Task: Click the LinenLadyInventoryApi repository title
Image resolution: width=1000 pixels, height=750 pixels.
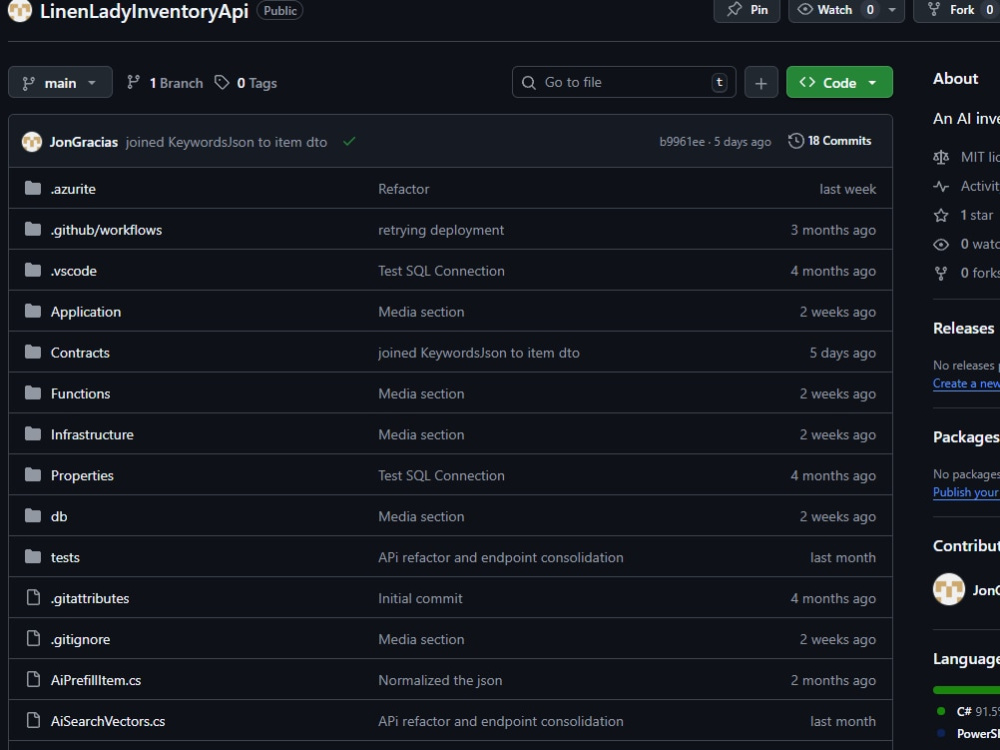Action: [x=144, y=11]
